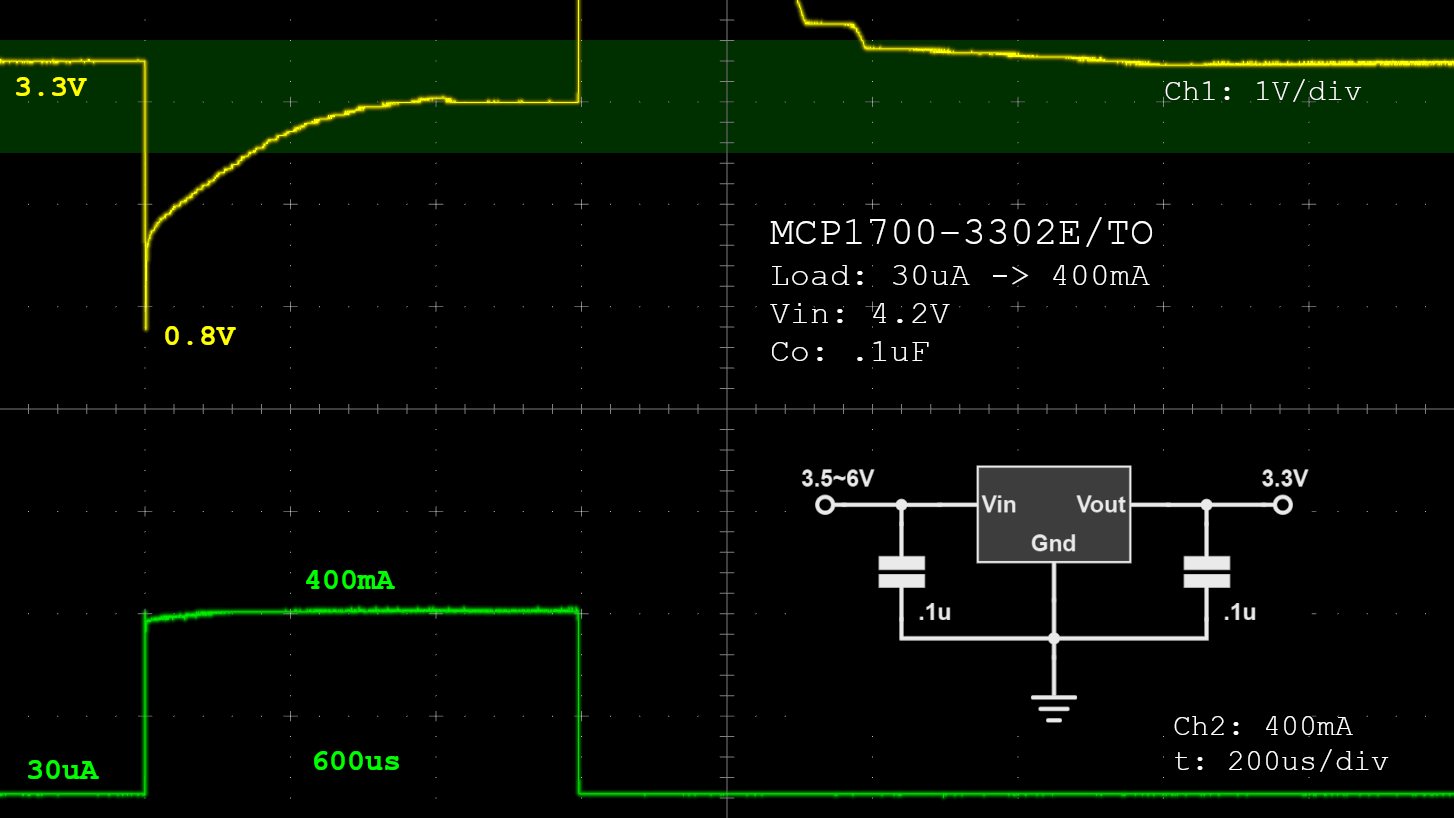
Task: Click the input terminal circle
Action: coord(825,505)
